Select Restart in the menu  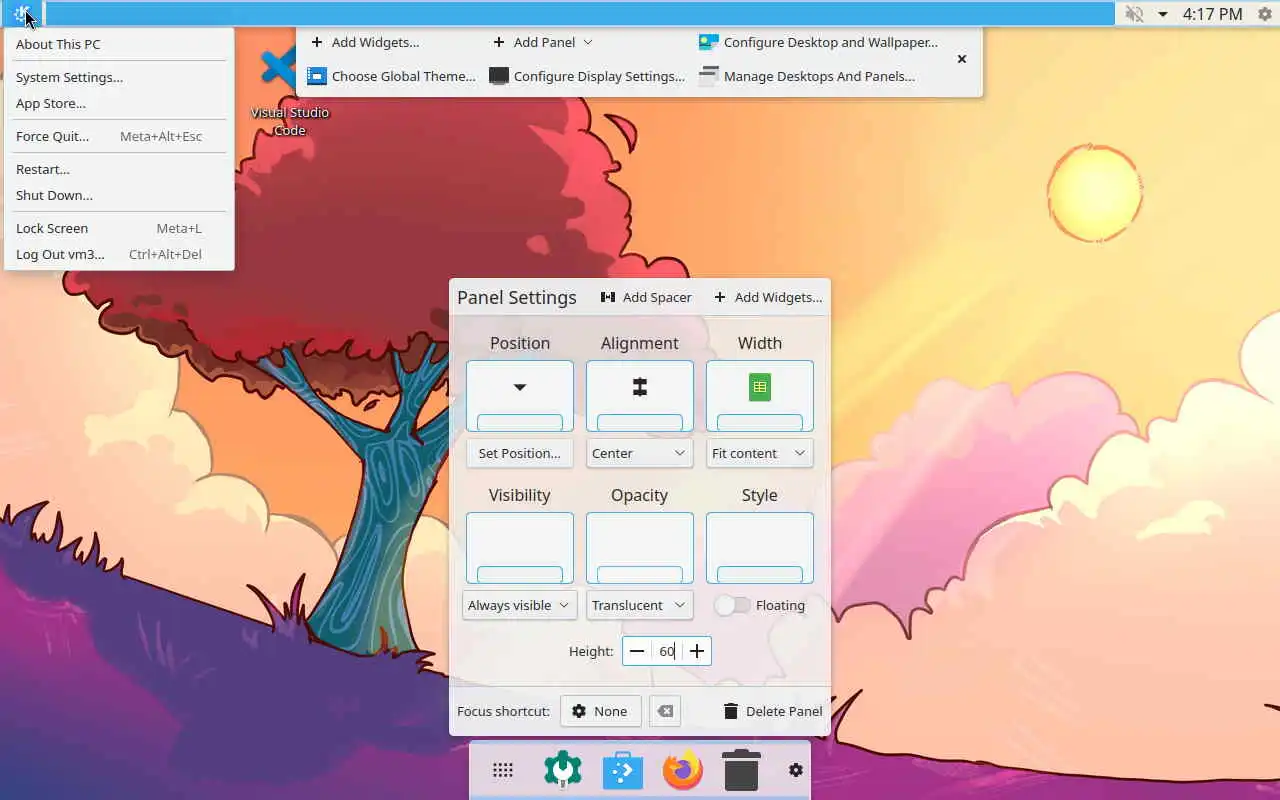pos(119,169)
